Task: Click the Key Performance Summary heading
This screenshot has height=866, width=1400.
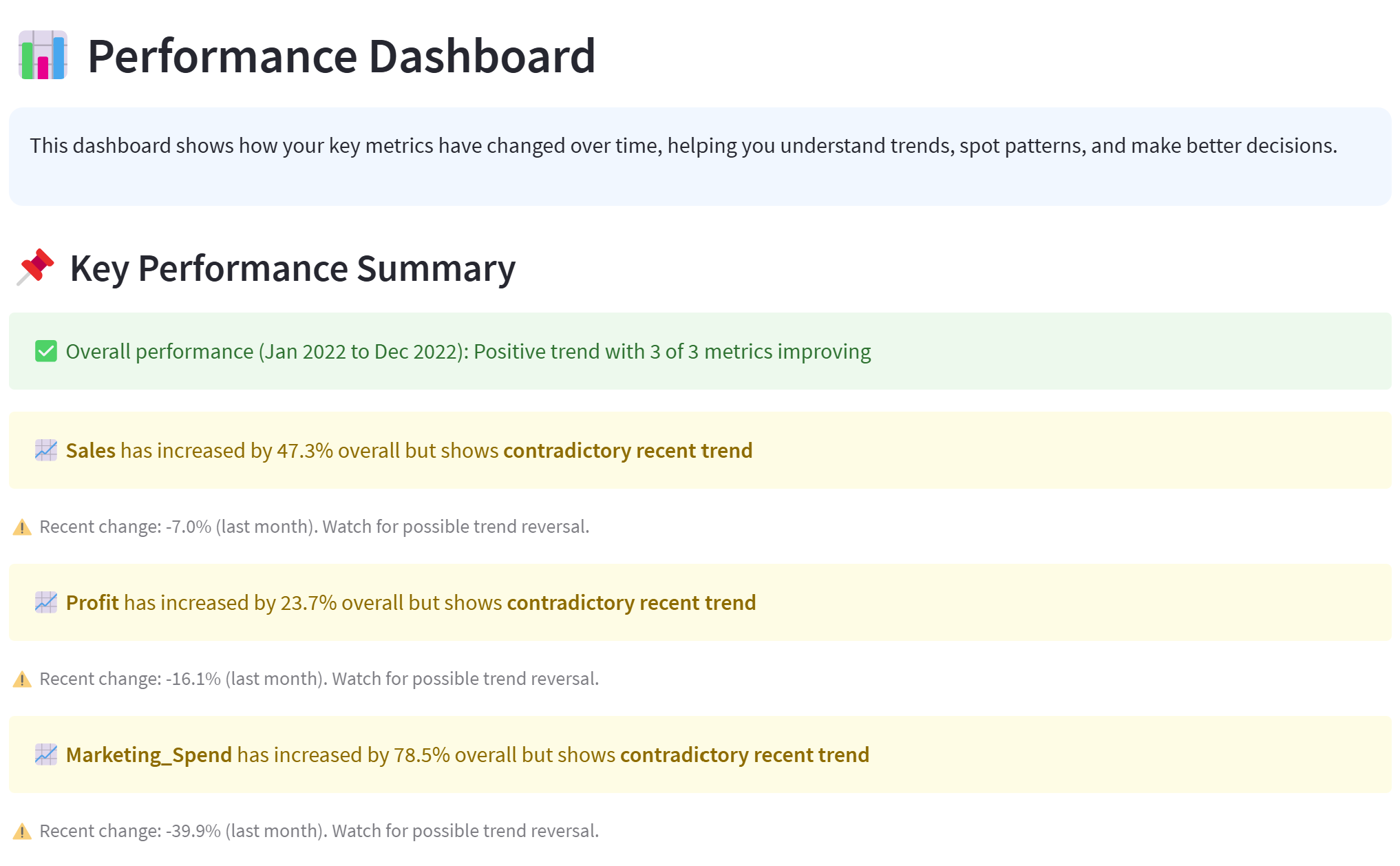Action: coord(293,268)
